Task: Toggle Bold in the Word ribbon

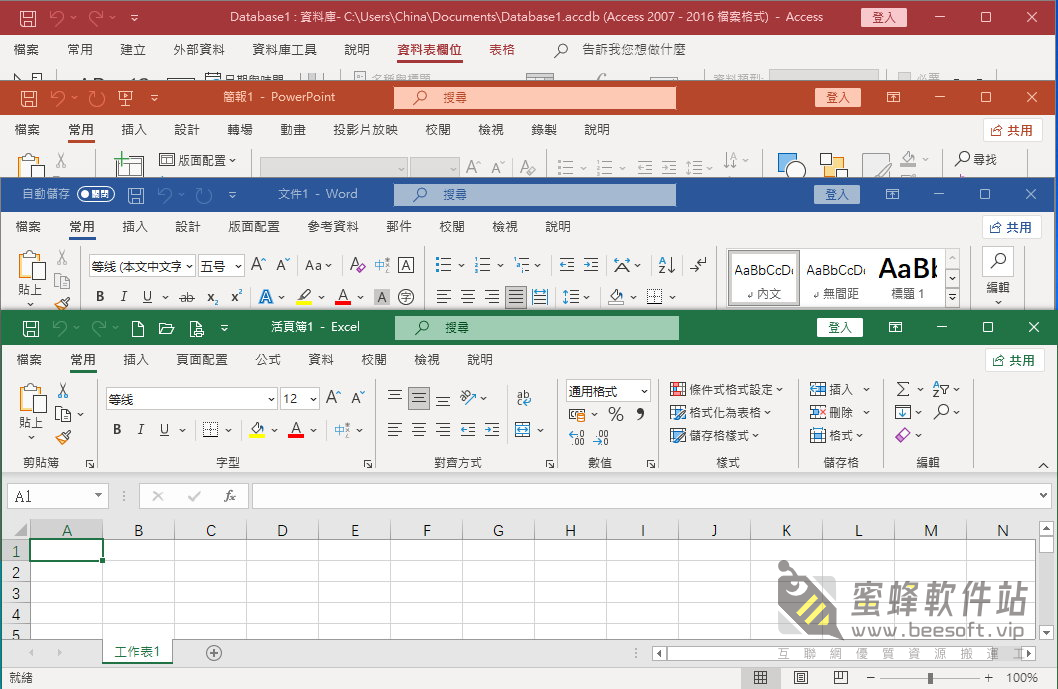Action: [x=100, y=296]
